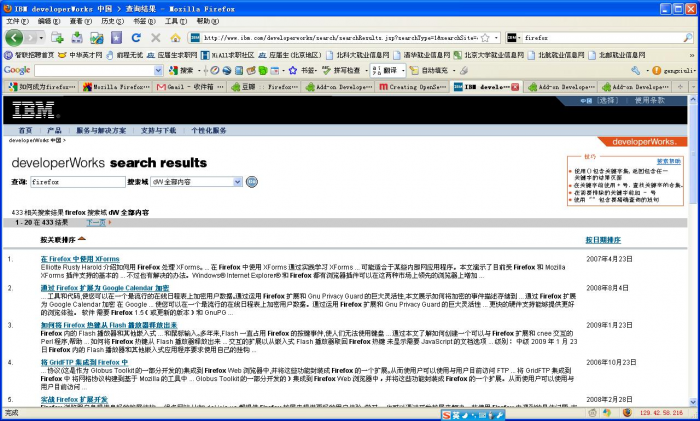The width and height of the screenshot is (700, 421).
Task: Click the new tab icon with green plus
Action: coord(57,38)
